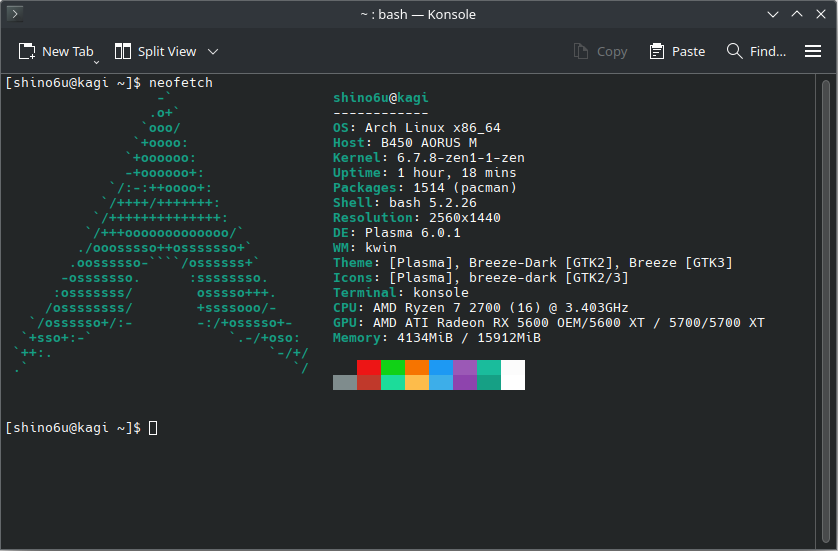Click the typed 'neofetch' command text
The width and height of the screenshot is (838, 551).
point(181,82)
